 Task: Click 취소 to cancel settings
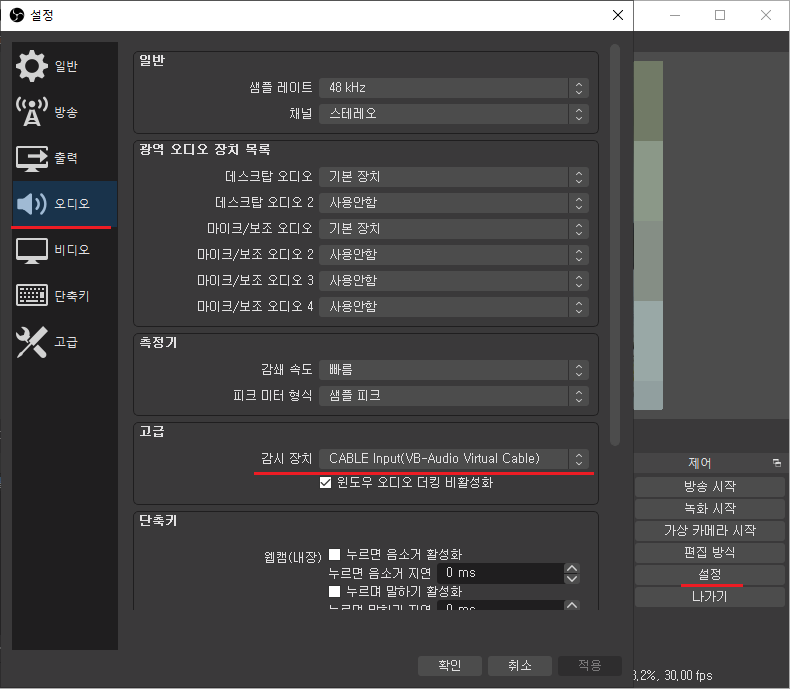tap(520, 666)
